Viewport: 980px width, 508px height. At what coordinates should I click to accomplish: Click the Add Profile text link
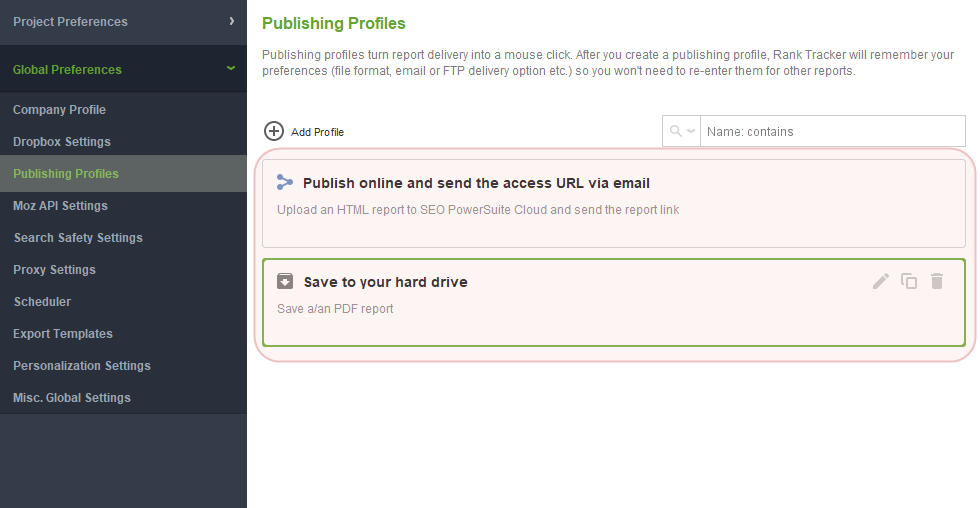pos(318,132)
